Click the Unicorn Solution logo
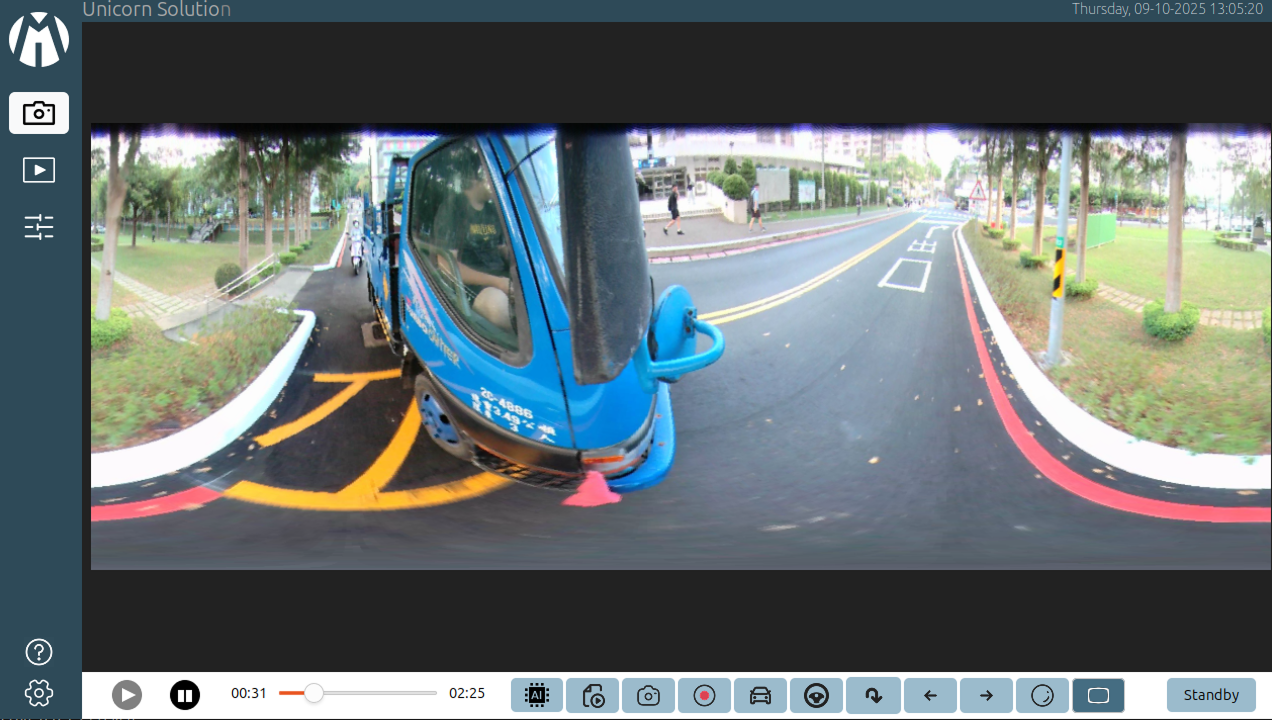This screenshot has height=720, width=1272. click(x=39, y=40)
